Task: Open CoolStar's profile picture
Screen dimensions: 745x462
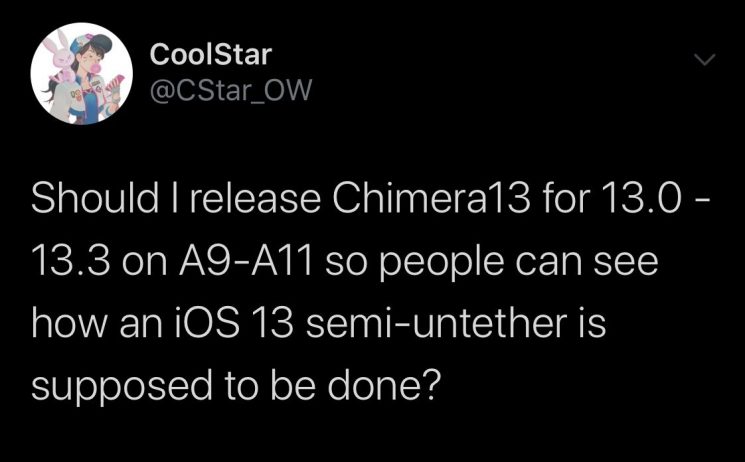Action: pos(81,74)
